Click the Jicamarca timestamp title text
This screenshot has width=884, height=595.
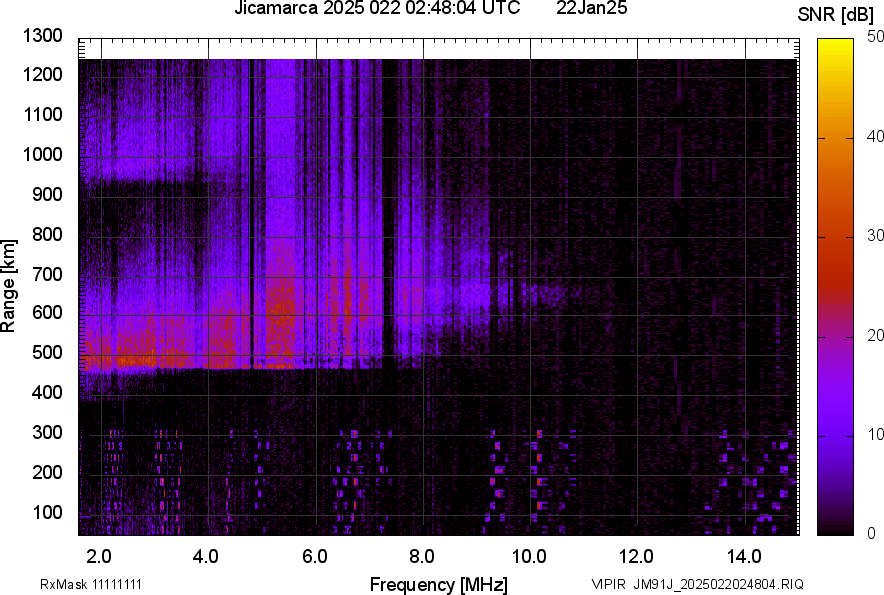coord(376,9)
